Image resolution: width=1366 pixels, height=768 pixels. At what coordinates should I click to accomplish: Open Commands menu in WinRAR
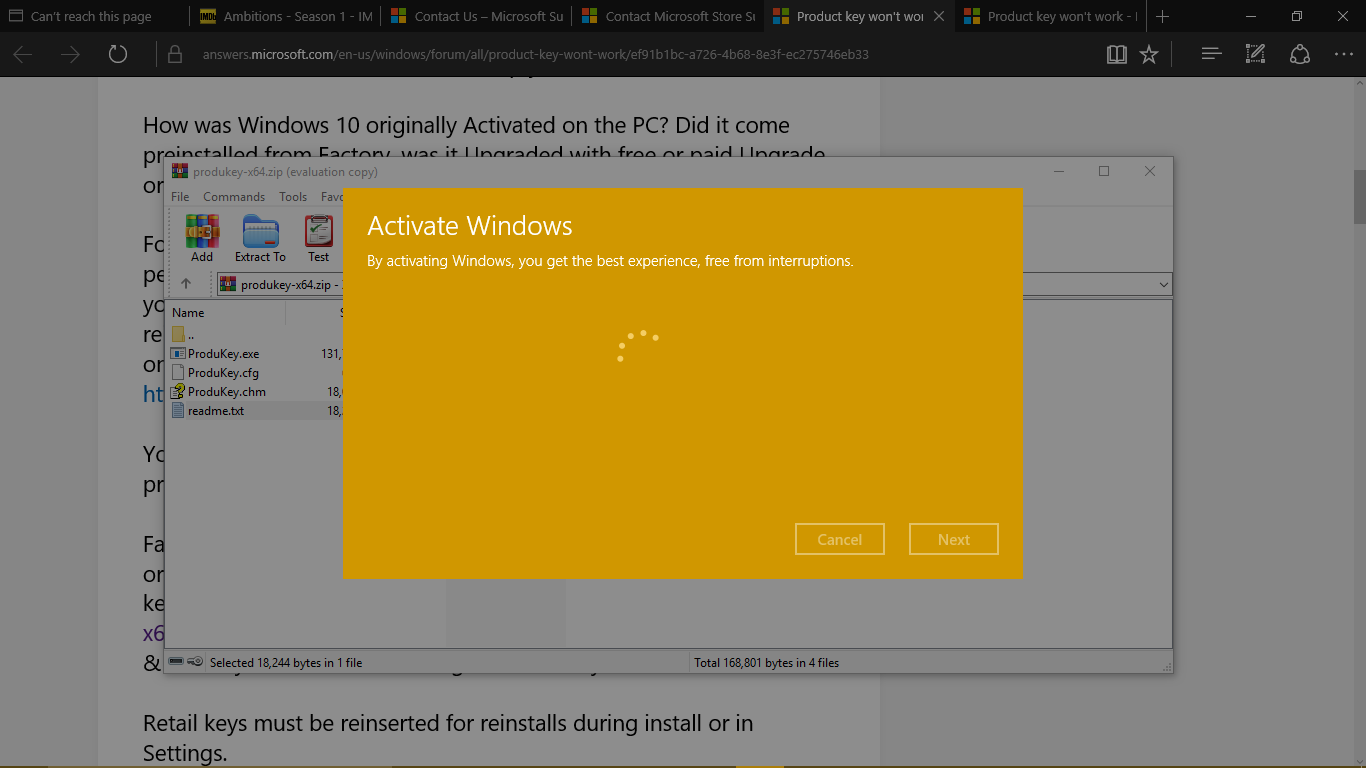(x=234, y=197)
